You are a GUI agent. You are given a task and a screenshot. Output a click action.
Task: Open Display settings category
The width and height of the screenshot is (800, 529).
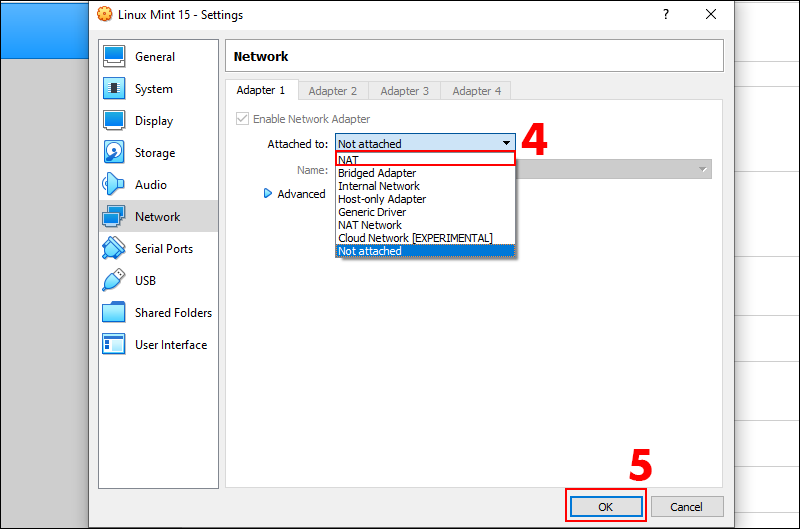click(158, 121)
